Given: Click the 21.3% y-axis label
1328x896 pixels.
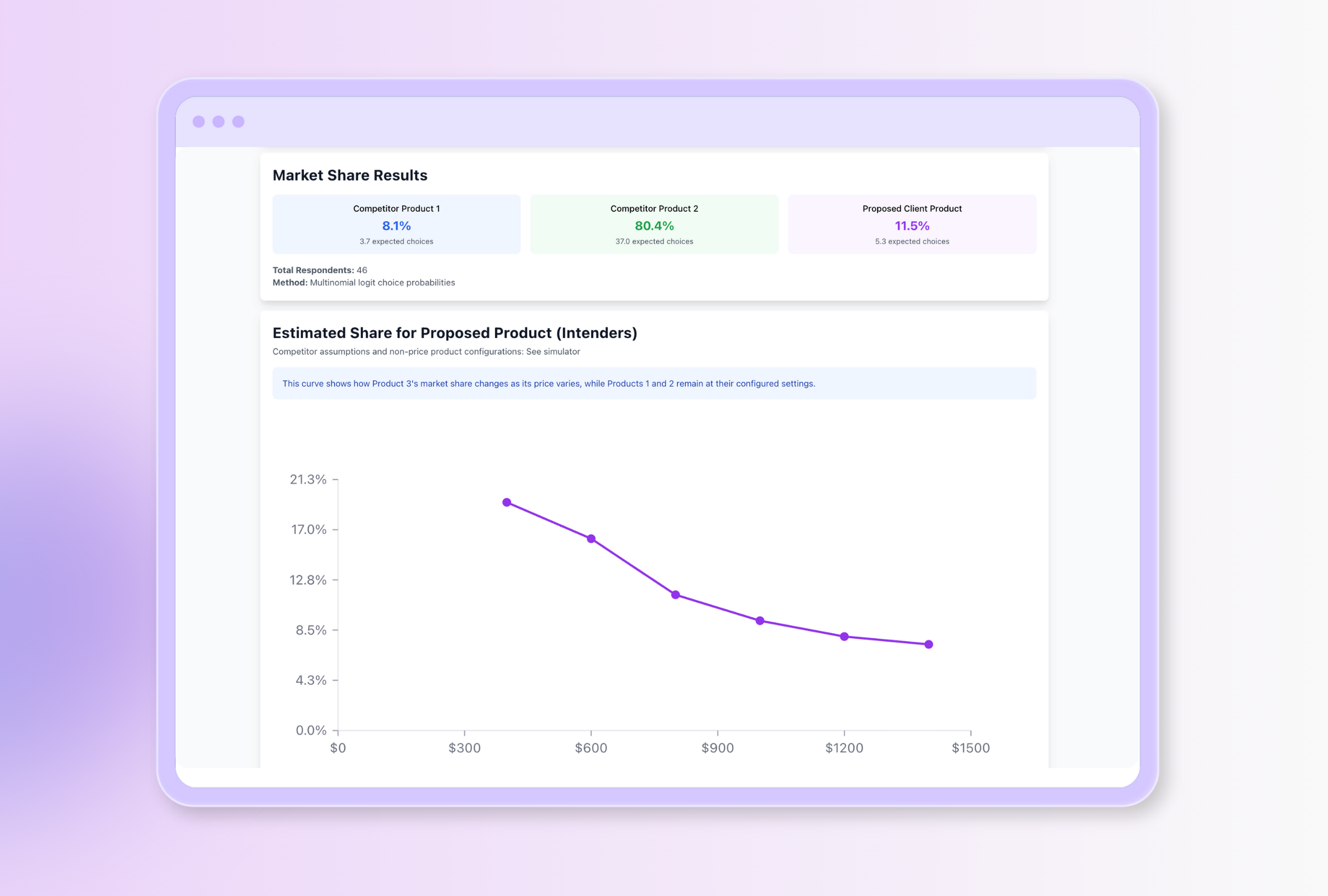Looking at the screenshot, I should click(x=308, y=480).
